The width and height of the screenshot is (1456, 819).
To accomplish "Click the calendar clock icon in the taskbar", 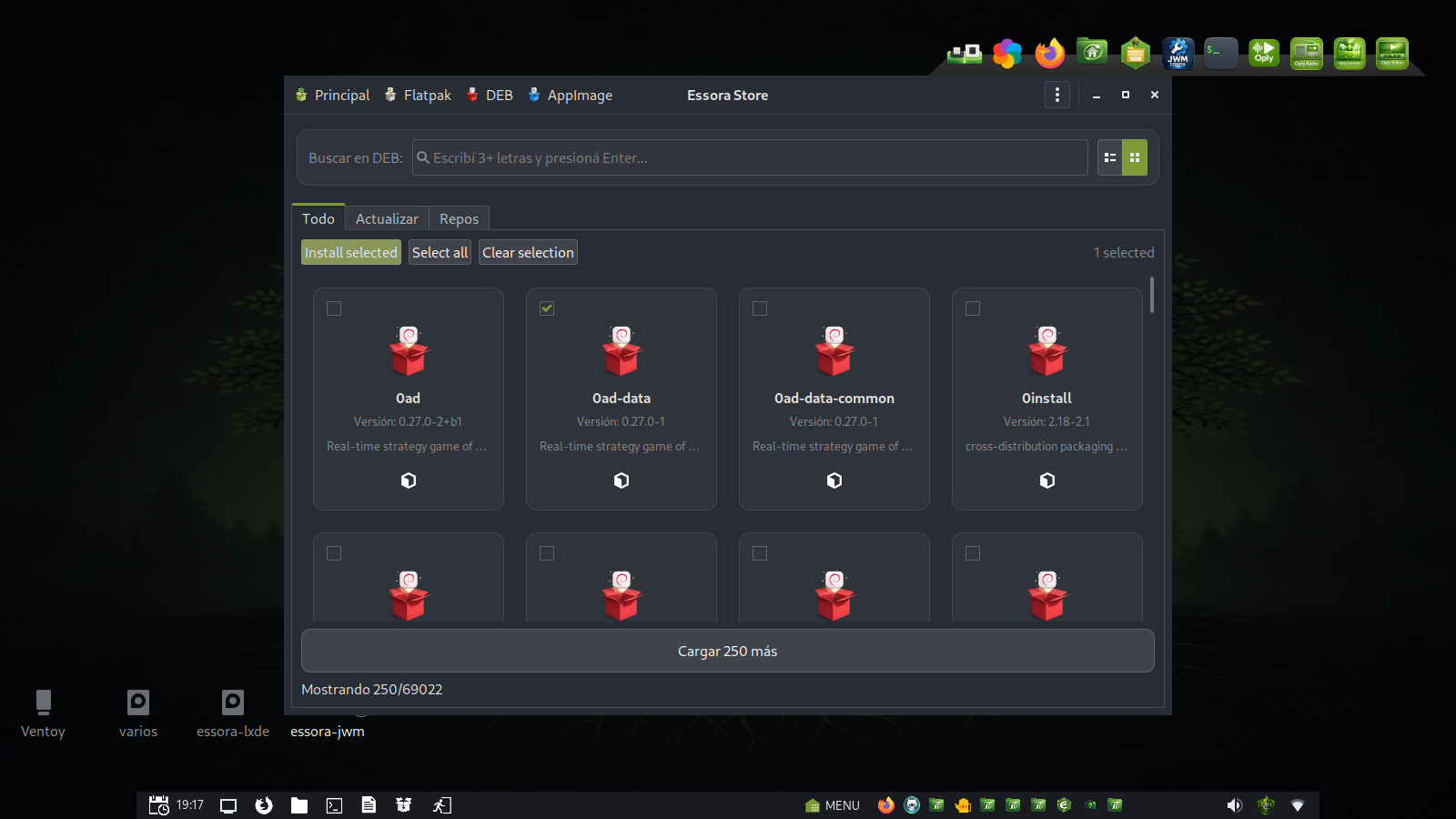I will coord(158,805).
